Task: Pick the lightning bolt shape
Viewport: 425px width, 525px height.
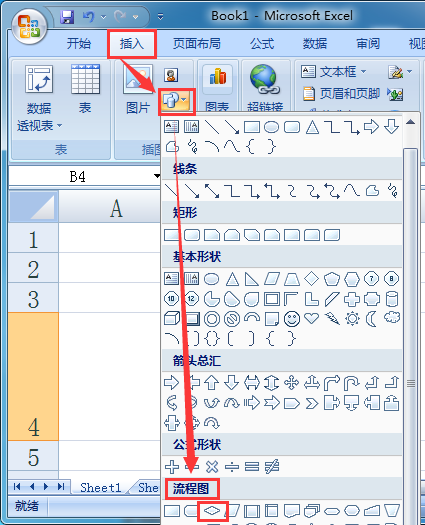Action: click(x=332, y=318)
